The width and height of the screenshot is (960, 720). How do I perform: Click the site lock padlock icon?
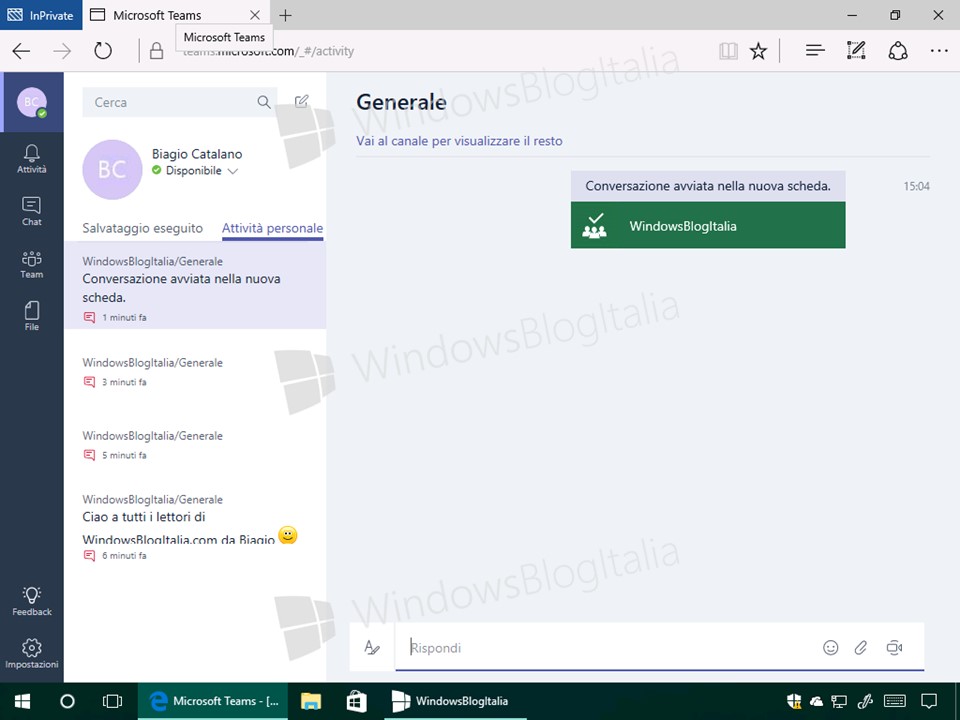[x=157, y=51]
